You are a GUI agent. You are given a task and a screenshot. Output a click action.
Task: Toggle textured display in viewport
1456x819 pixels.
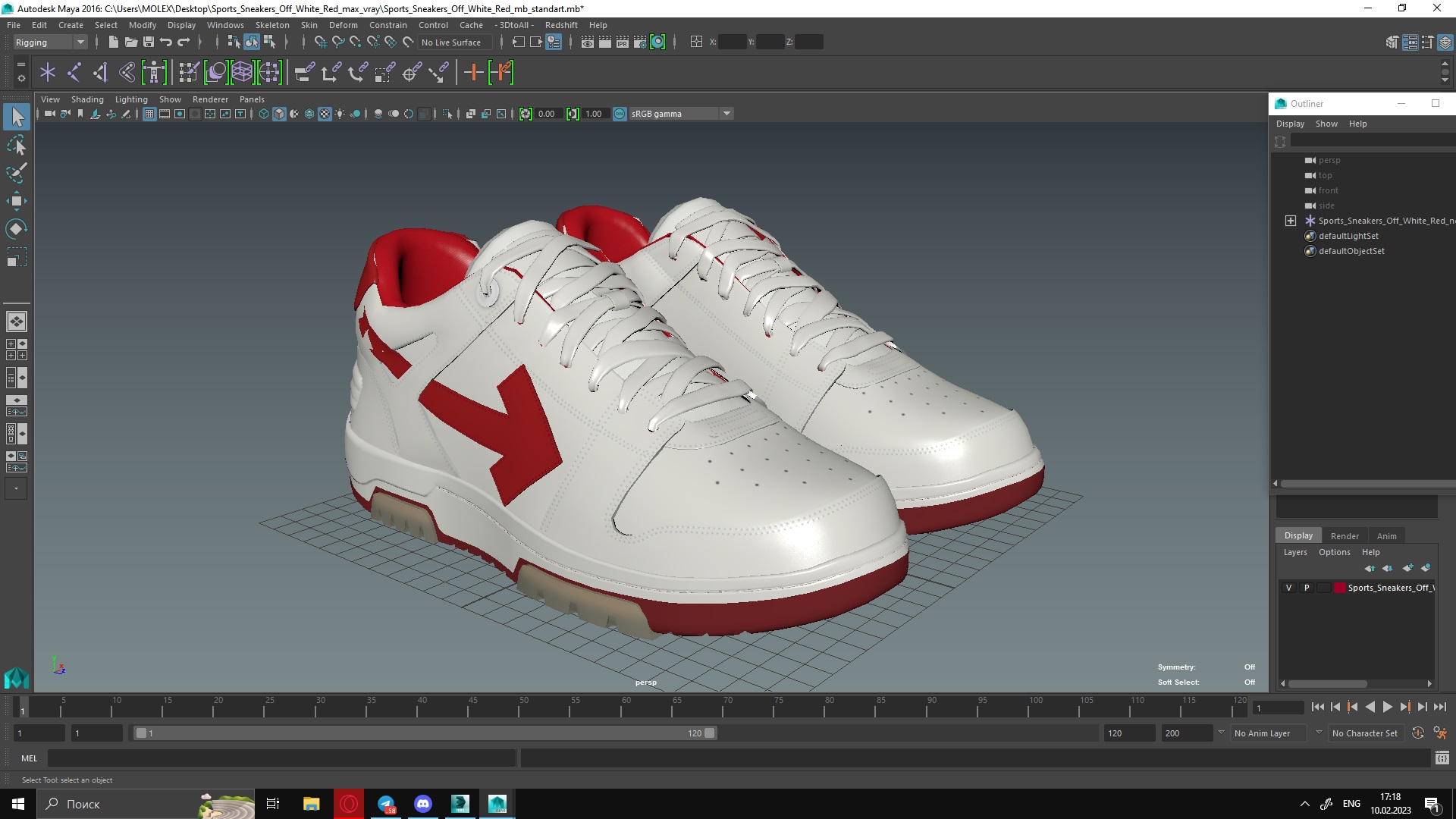tap(325, 114)
